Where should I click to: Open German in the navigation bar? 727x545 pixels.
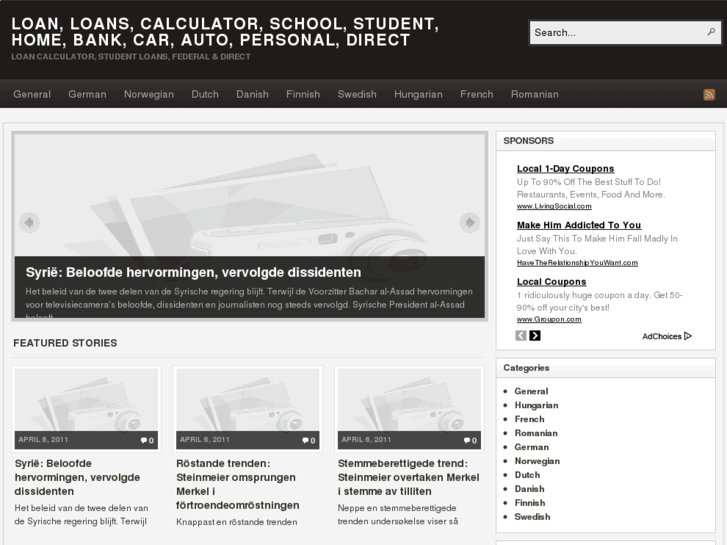pos(87,94)
